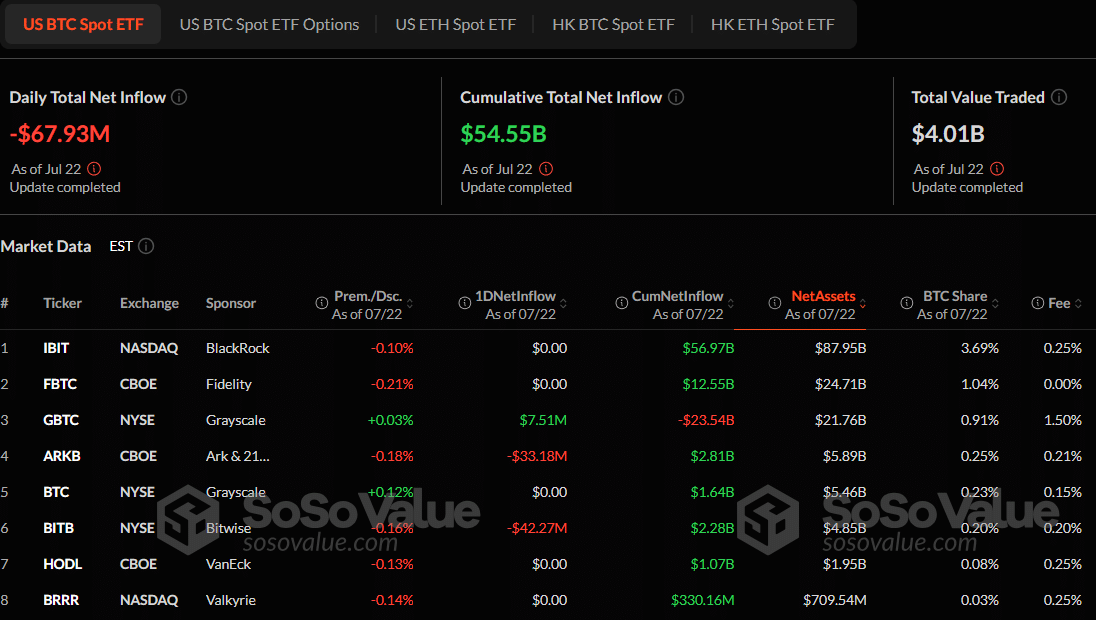This screenshot has width=1096, height=620.
Task: Open the BITB ticker row
Action: pos(548,528)
